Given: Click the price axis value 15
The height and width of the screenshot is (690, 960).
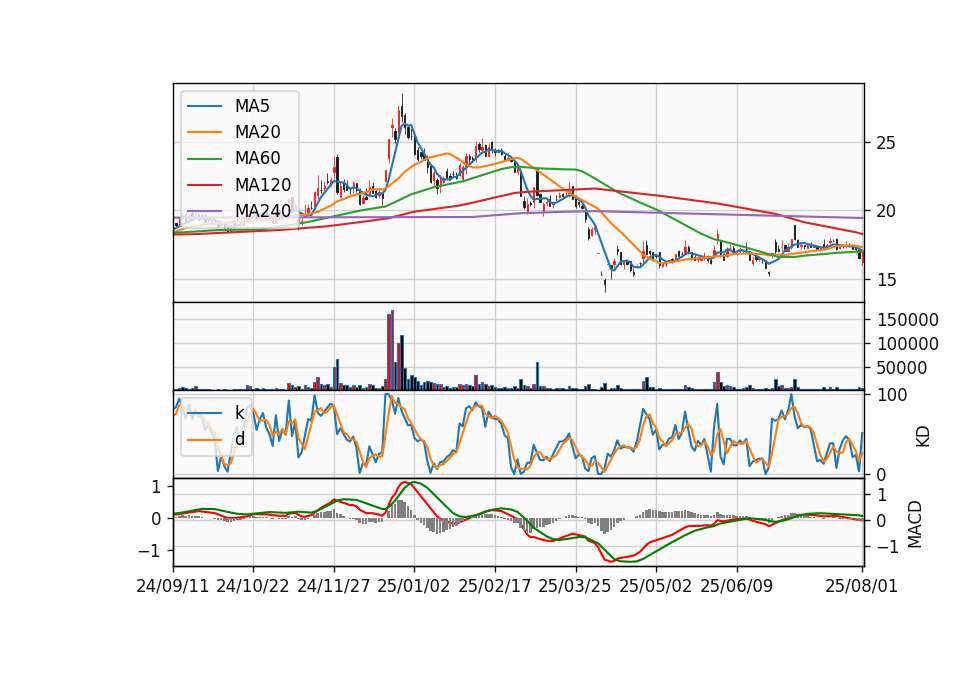Looking at the screenshot, I should 886,280.
